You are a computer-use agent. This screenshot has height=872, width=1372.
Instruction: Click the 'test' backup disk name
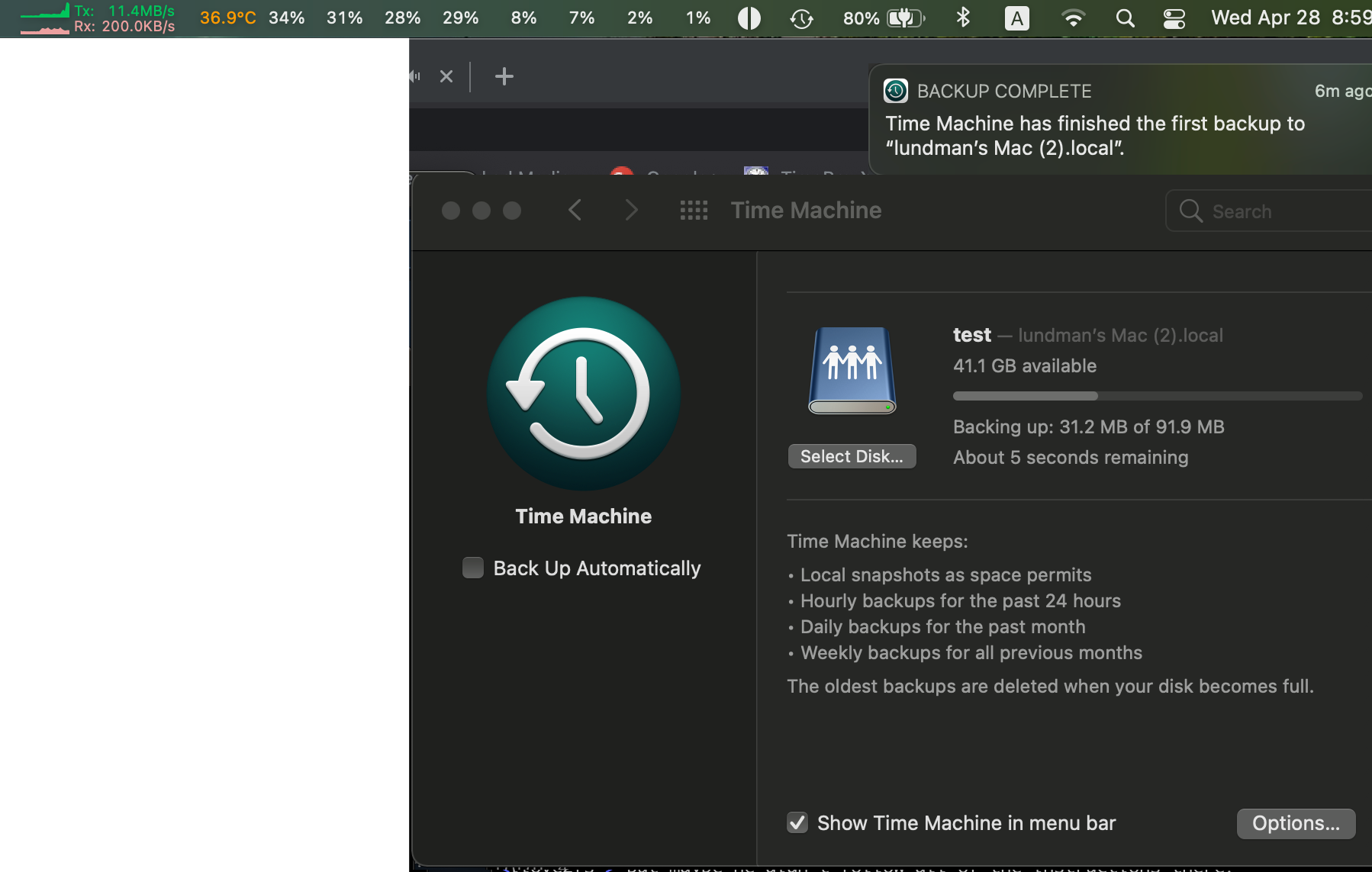972,335
